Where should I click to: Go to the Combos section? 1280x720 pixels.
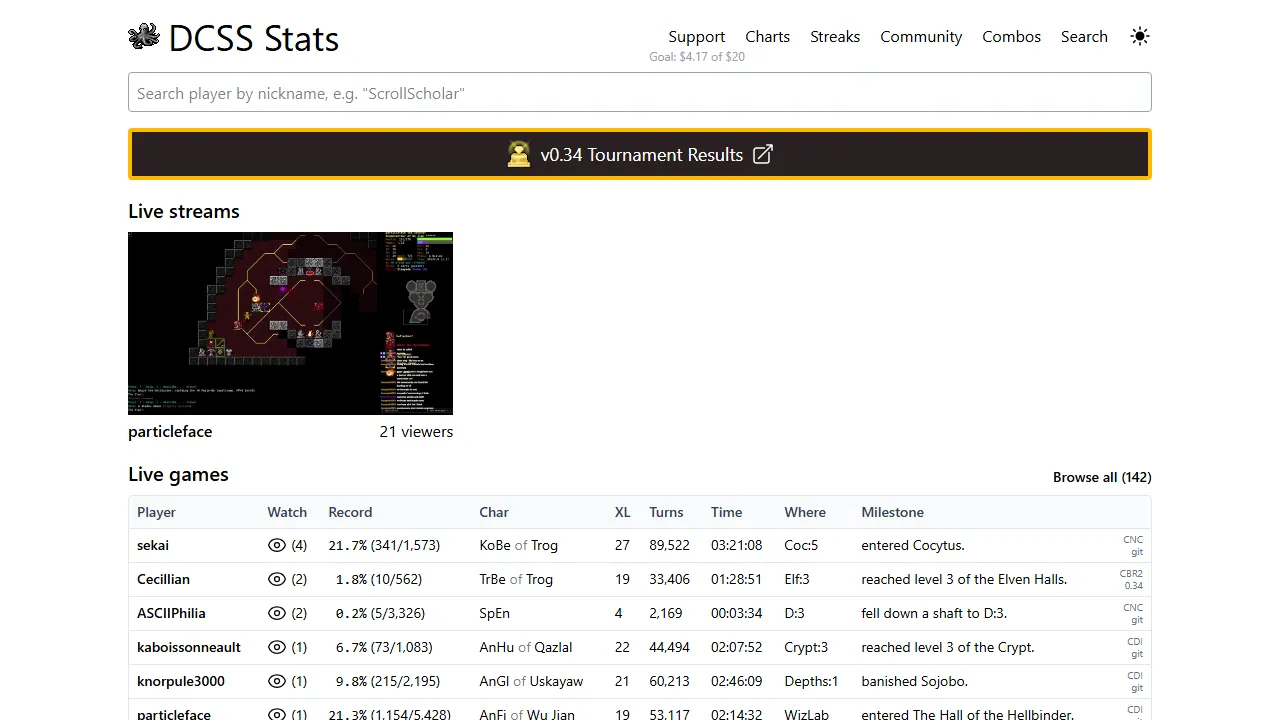pyautogui.click(x=1011, y=36)
